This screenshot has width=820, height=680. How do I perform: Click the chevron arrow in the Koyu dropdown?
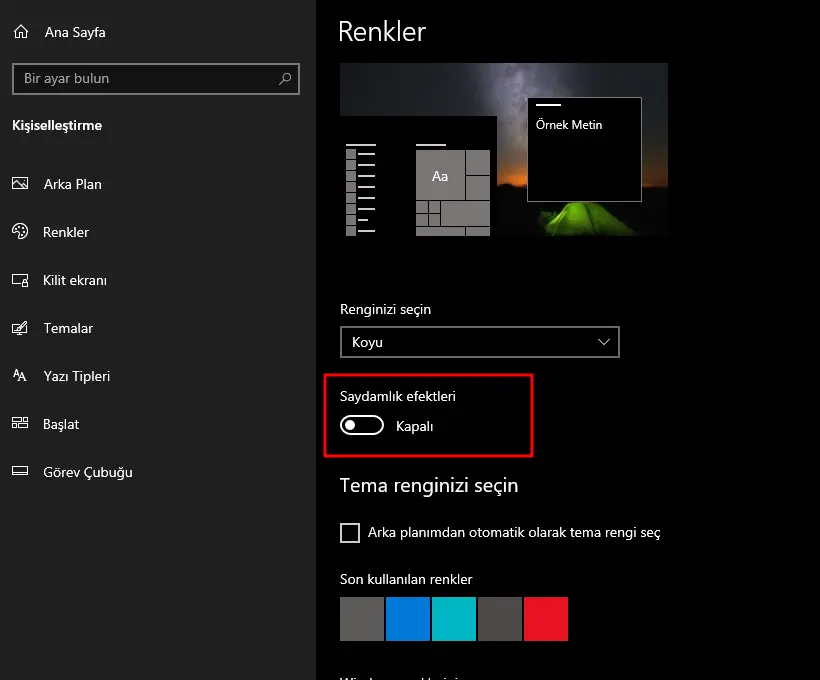603,342
